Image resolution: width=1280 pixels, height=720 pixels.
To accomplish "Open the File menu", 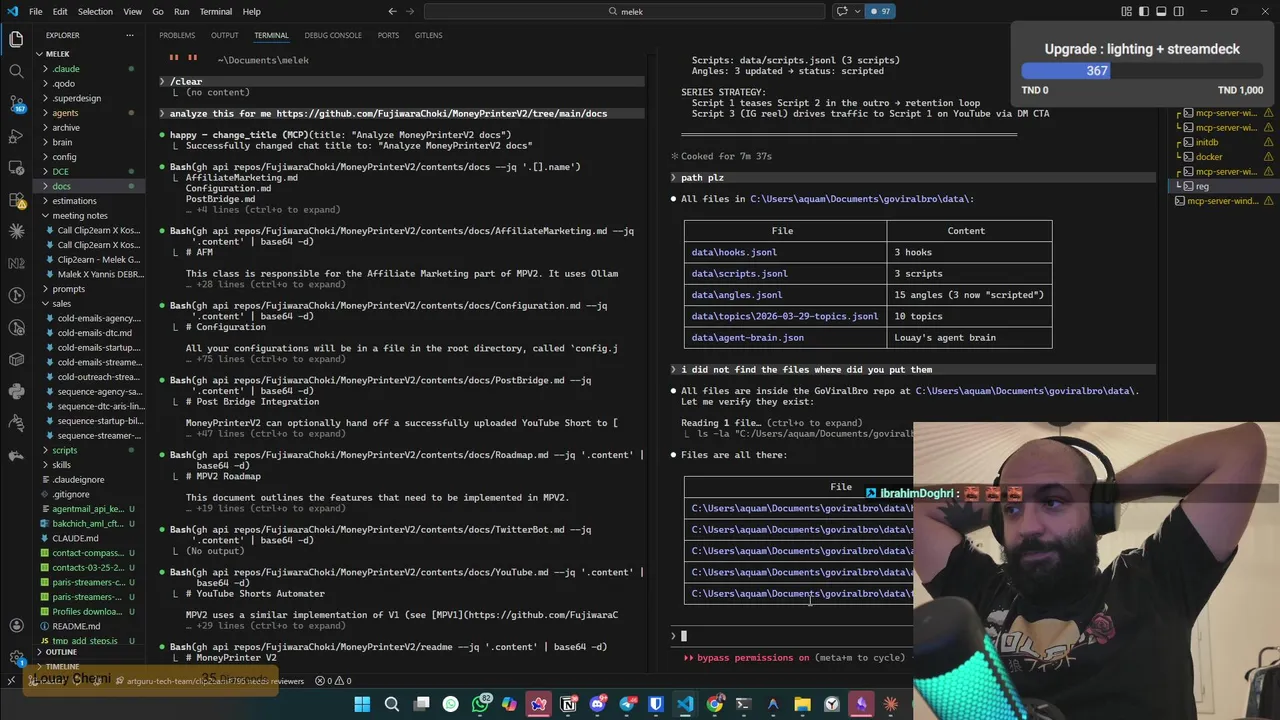I will pyautogui.click(x=35, y=11).
